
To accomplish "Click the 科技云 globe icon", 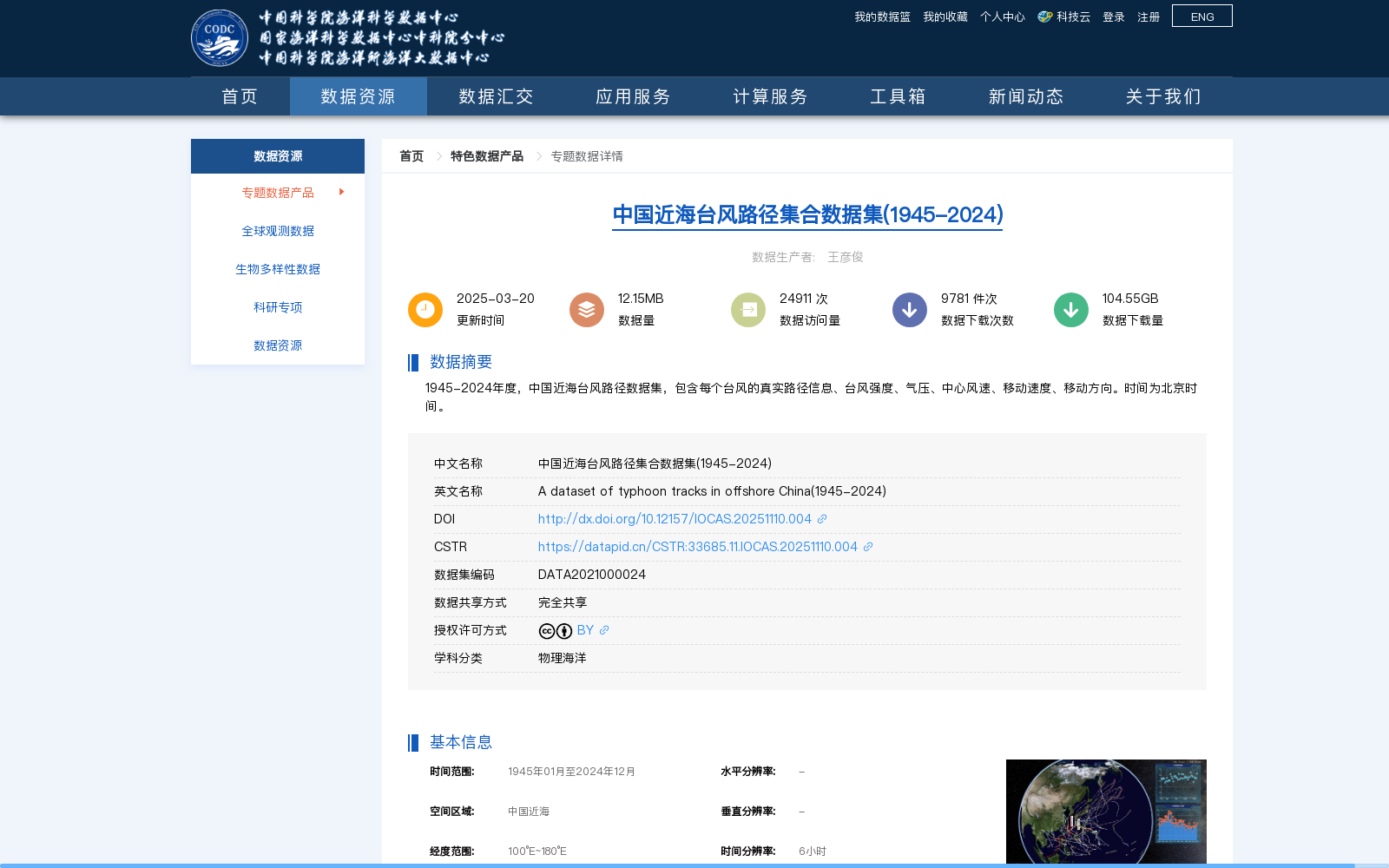I will 1043,16.
